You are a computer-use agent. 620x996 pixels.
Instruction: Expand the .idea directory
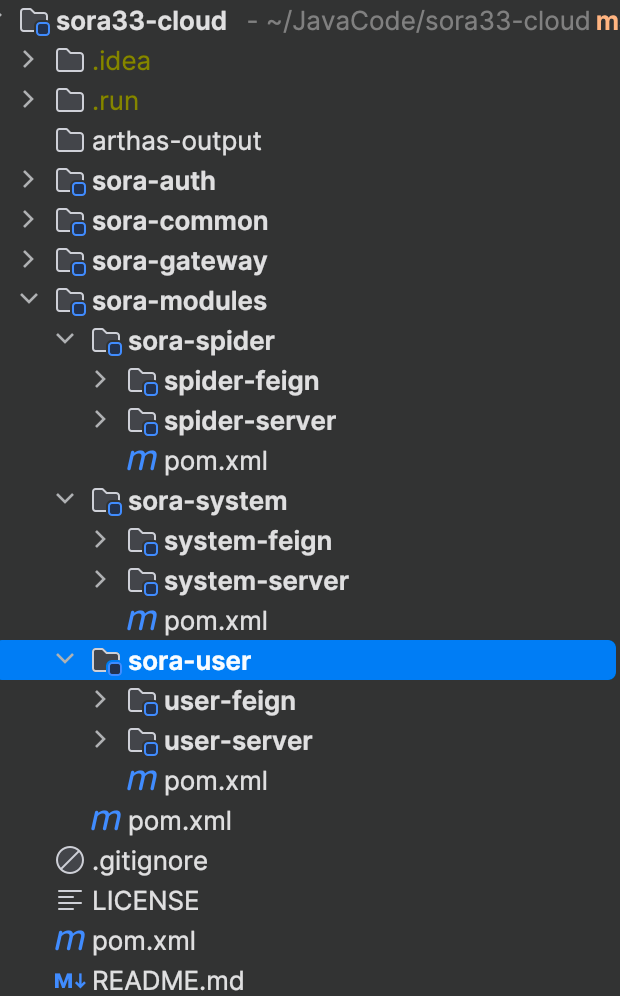[x=29, y=61]
